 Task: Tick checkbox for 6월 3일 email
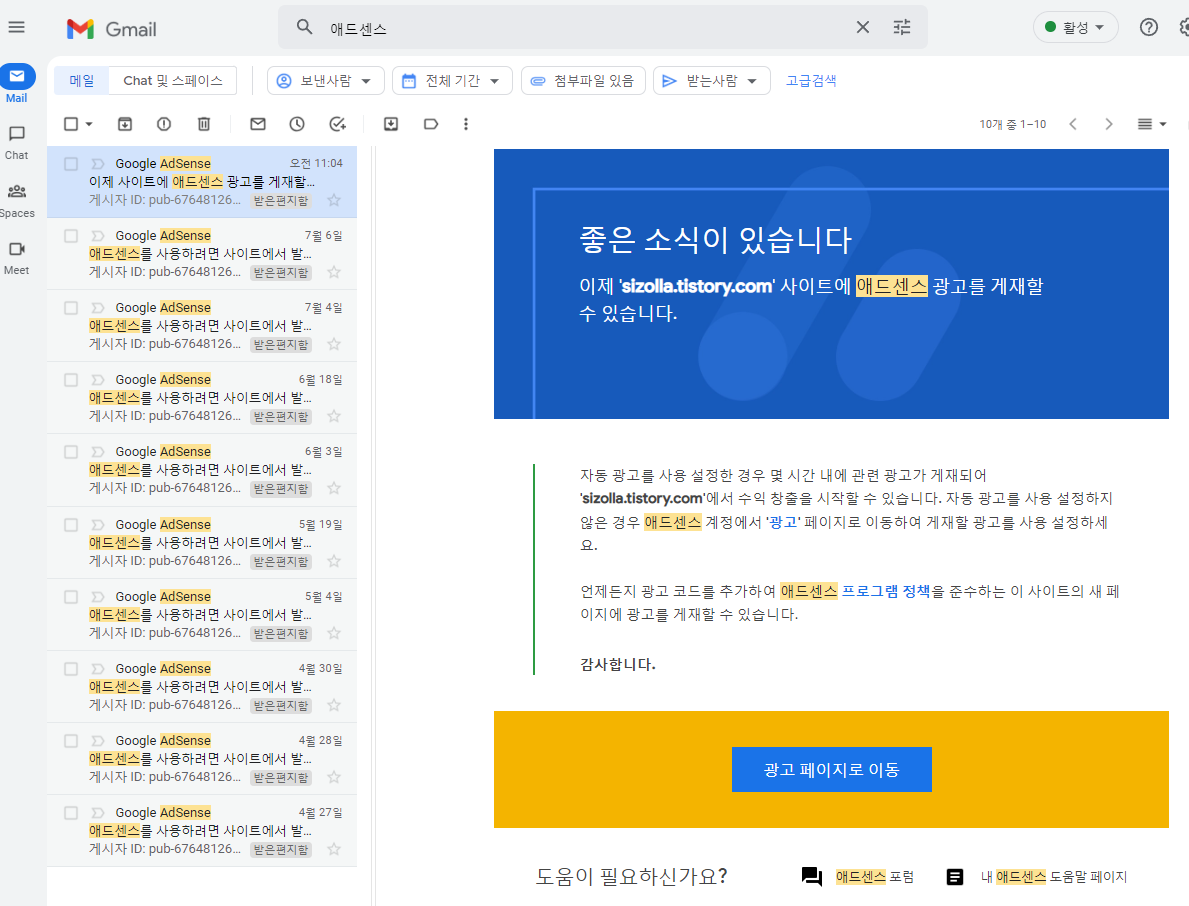point(71,452)
